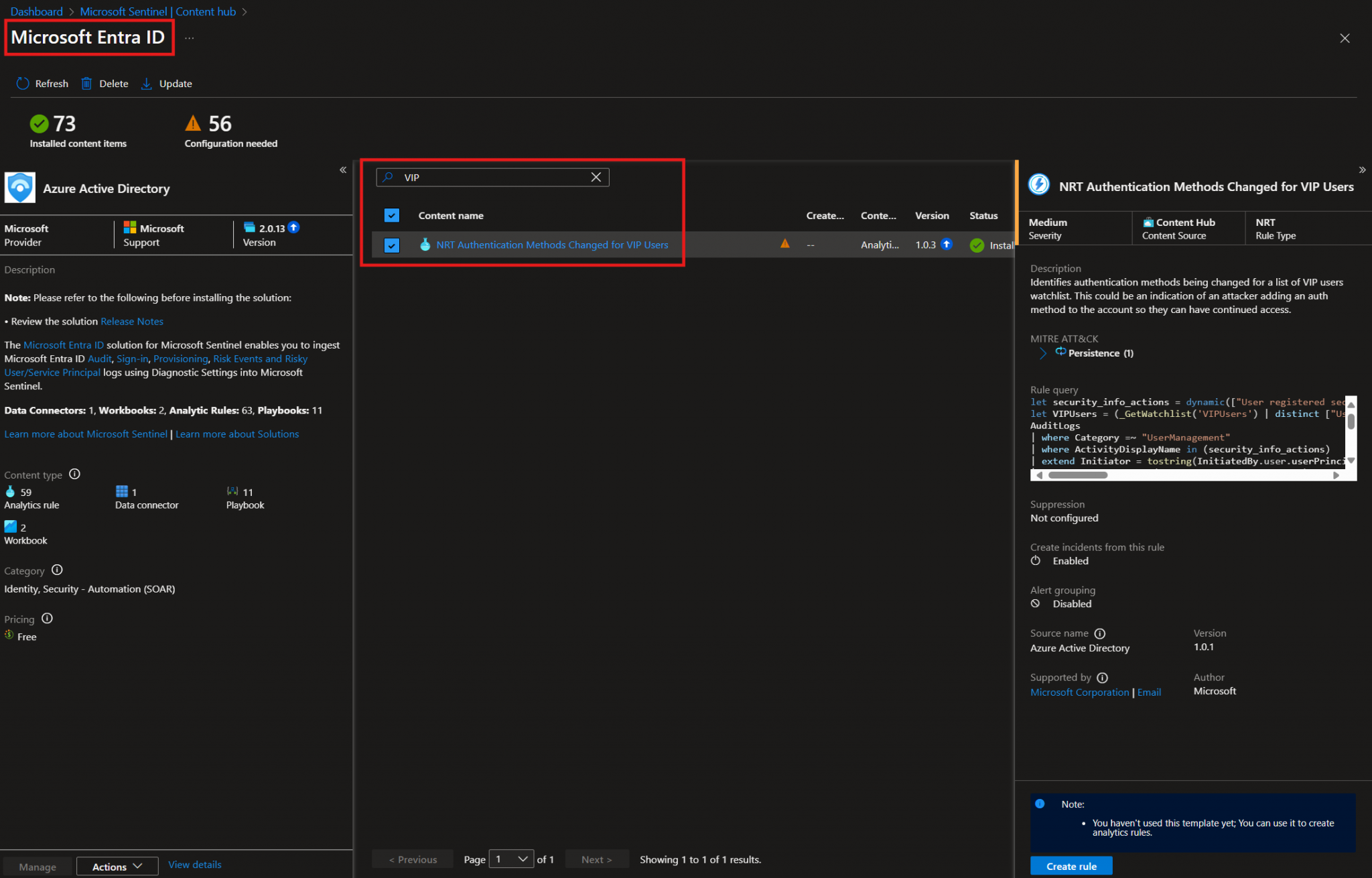Viewport: 1372px width, 878px height.
Task: Click the Refresh toolbar icon
Action: (x=22, y=83)
